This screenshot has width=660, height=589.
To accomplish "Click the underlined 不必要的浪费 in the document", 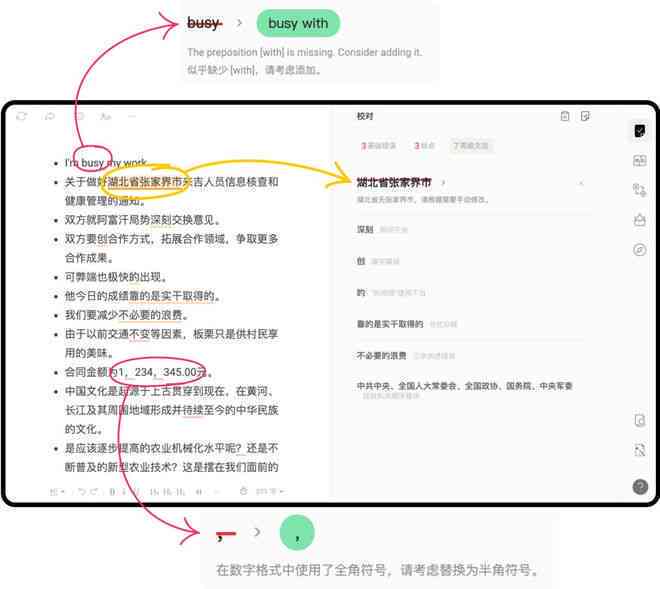I will pyautogui.click(x=151, y=315).
